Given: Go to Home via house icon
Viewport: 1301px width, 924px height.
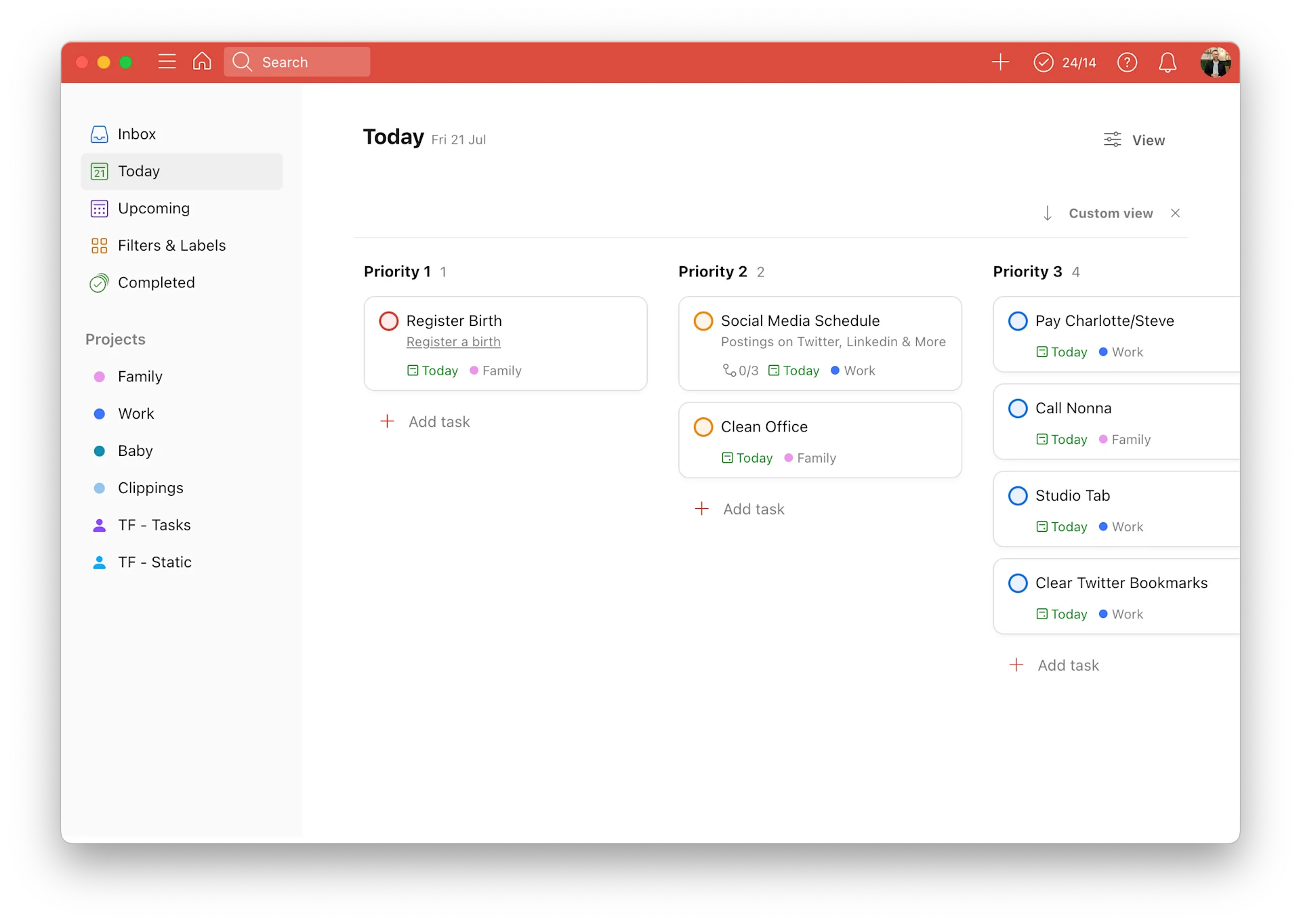Looking at the screenshot, I should click(x=202, y=62).
